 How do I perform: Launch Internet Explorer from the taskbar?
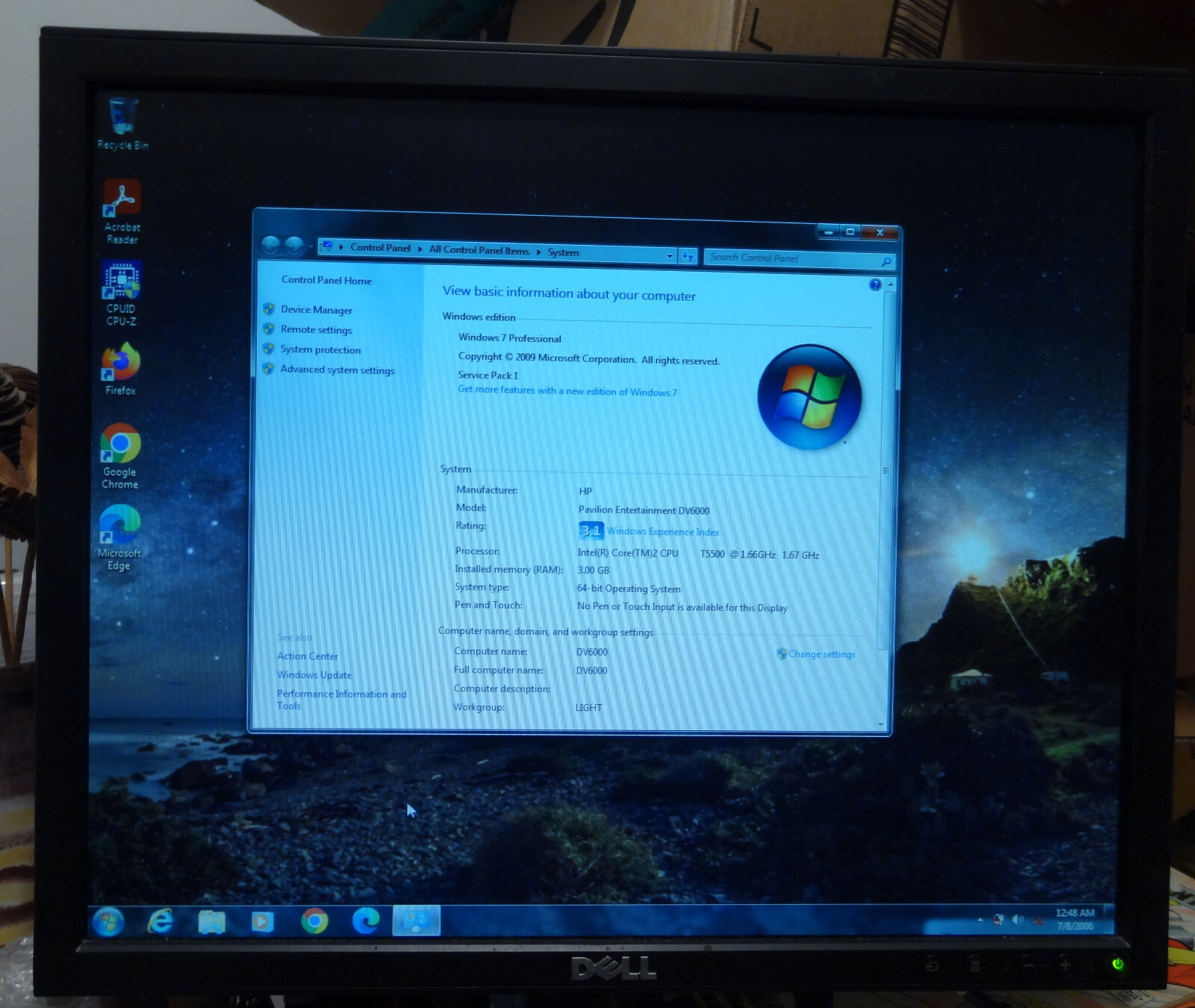160,921
